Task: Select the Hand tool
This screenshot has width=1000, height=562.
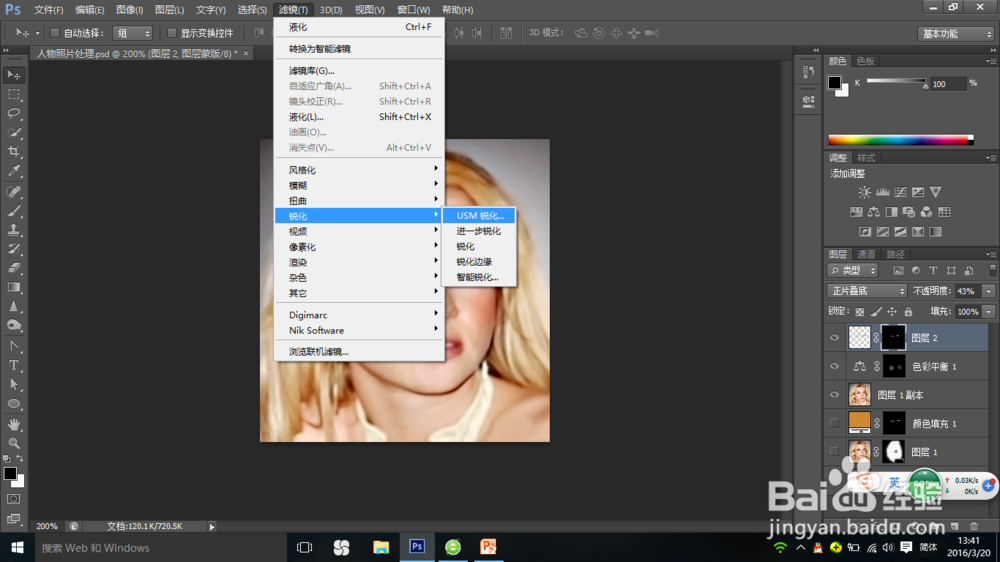Action: (14, 424)
